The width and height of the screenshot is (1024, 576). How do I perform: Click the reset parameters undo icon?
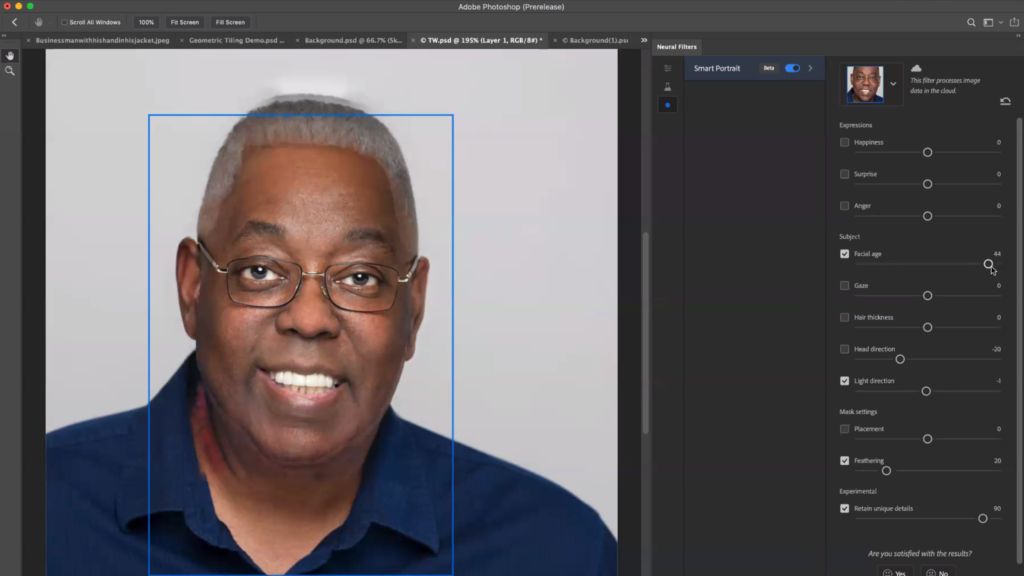[1005, 101]
